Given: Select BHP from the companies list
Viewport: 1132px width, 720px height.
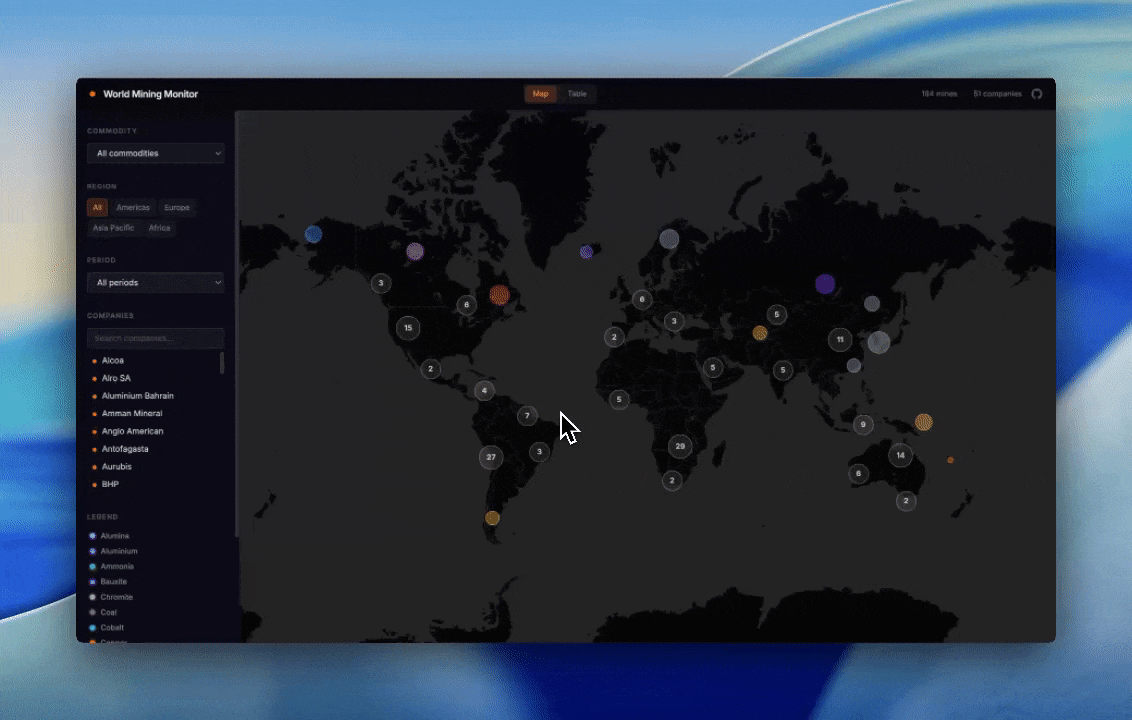Looking at the screenshot, I should pyautogui.click(x=110, y=484).
